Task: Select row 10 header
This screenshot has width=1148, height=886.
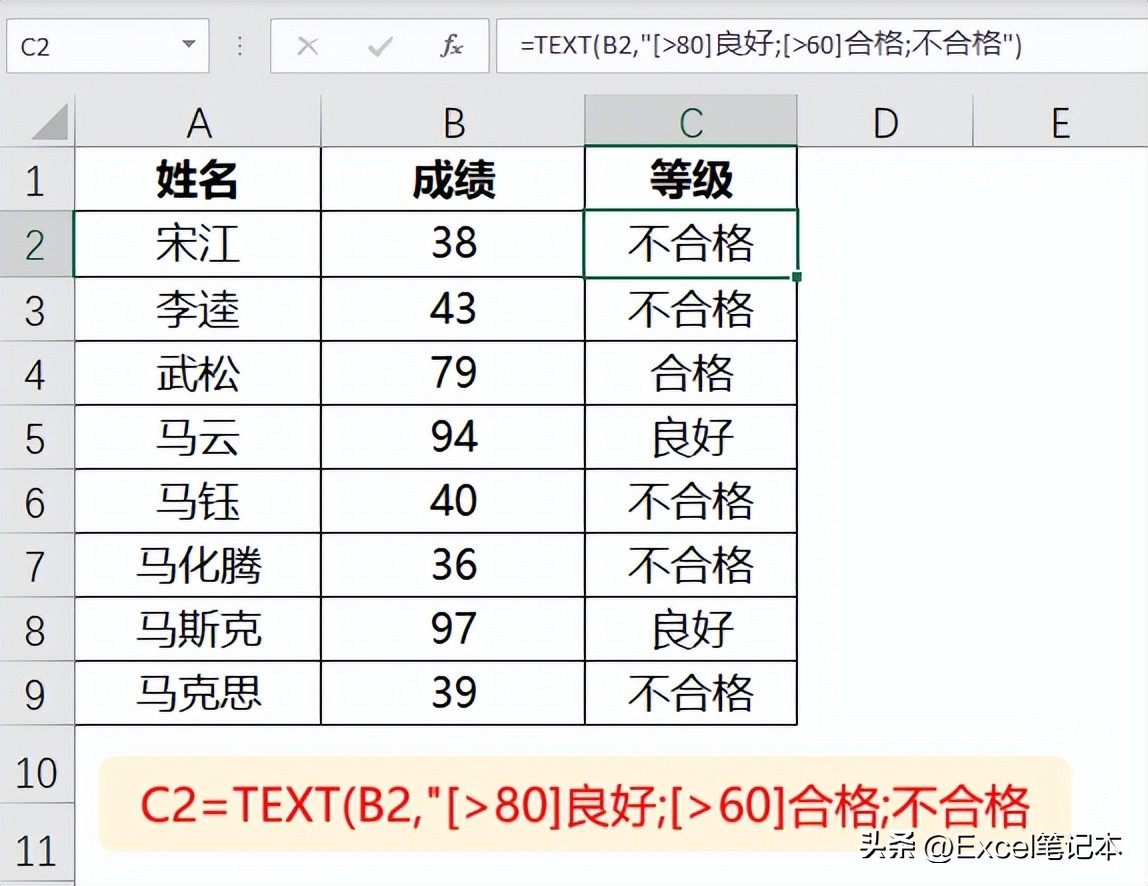Action: coord(37,772)
